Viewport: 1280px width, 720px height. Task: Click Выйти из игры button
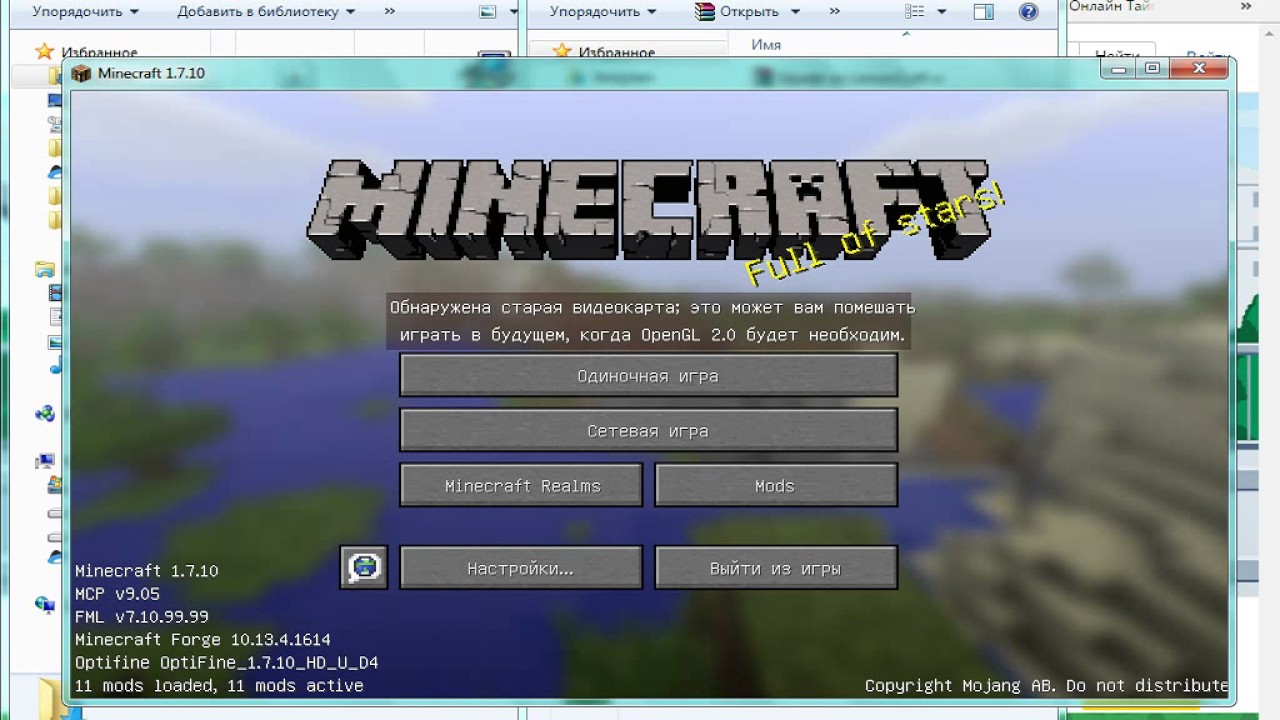coord(776,568)
